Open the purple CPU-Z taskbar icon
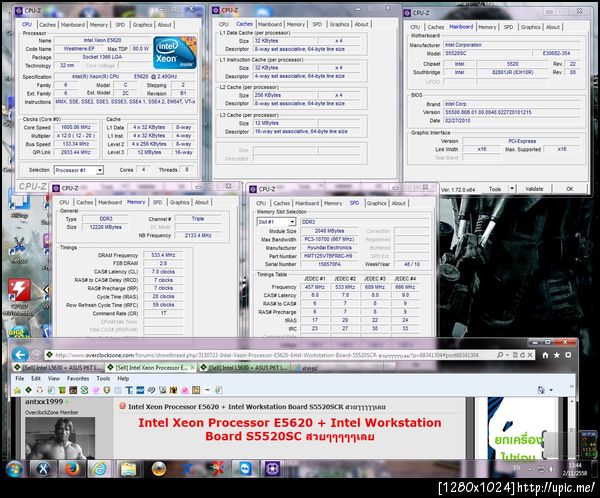This screenshot has width=600, height=498. pos(272,469)
